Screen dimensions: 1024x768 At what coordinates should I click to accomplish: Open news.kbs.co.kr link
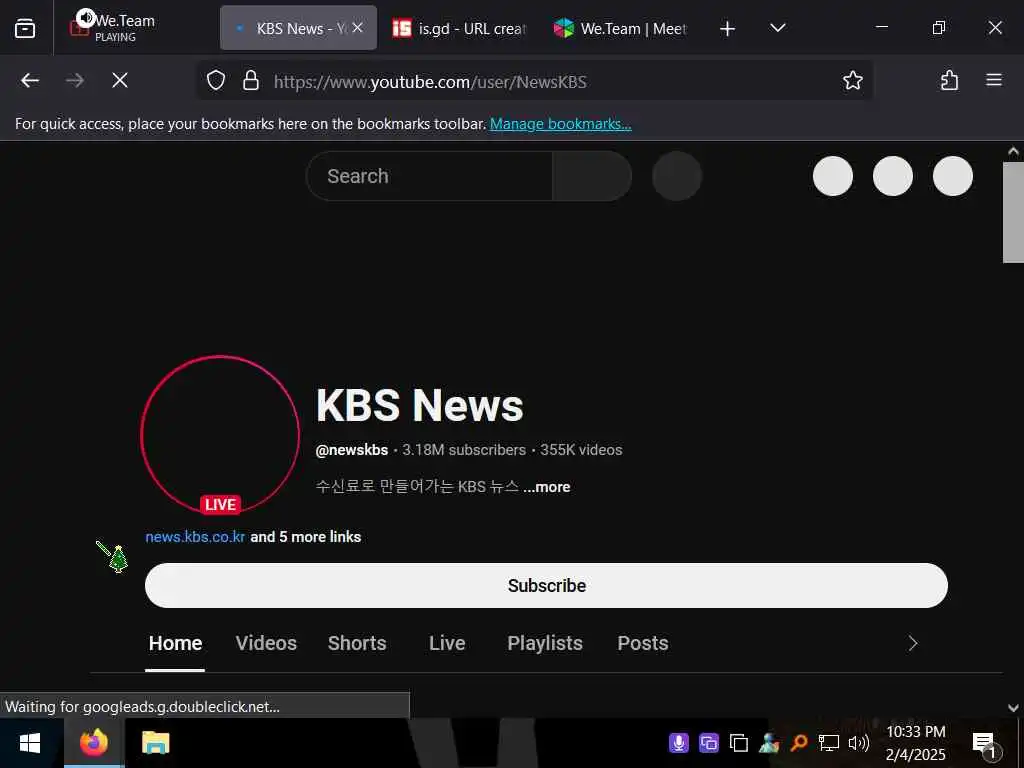coord(195,537)
